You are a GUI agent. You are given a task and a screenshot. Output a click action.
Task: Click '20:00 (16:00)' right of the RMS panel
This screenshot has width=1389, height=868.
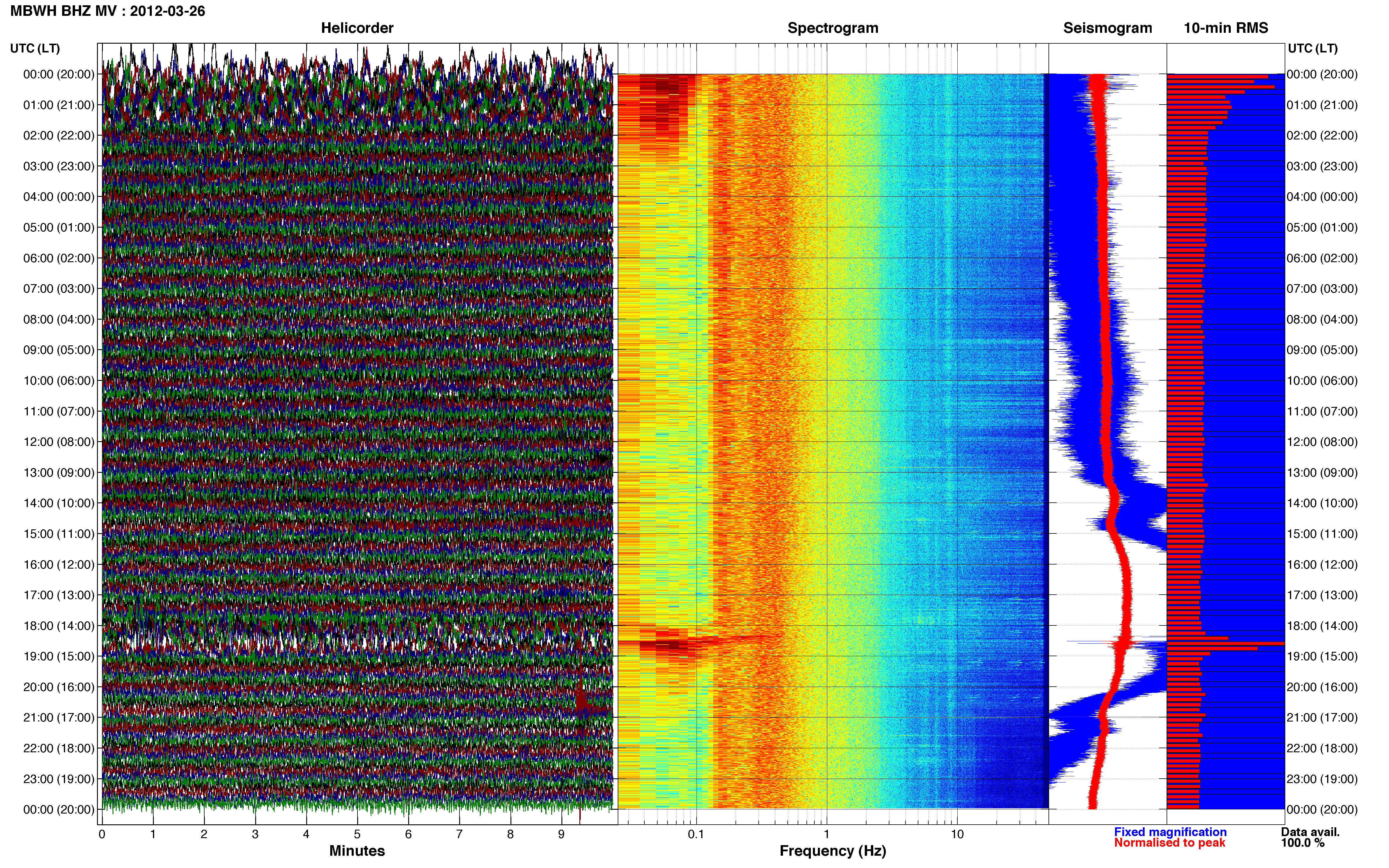(1322, 687)
